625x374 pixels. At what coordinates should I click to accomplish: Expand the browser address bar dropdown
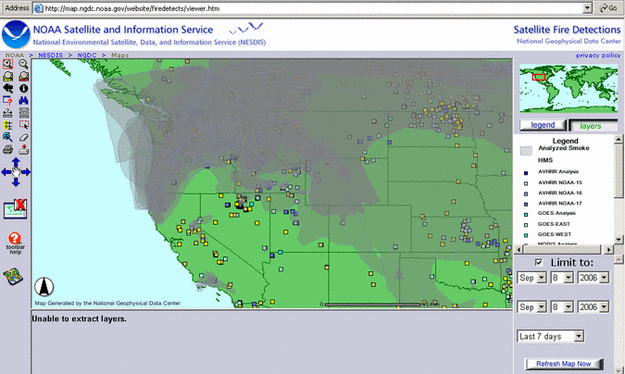click(x=587, y=8)
